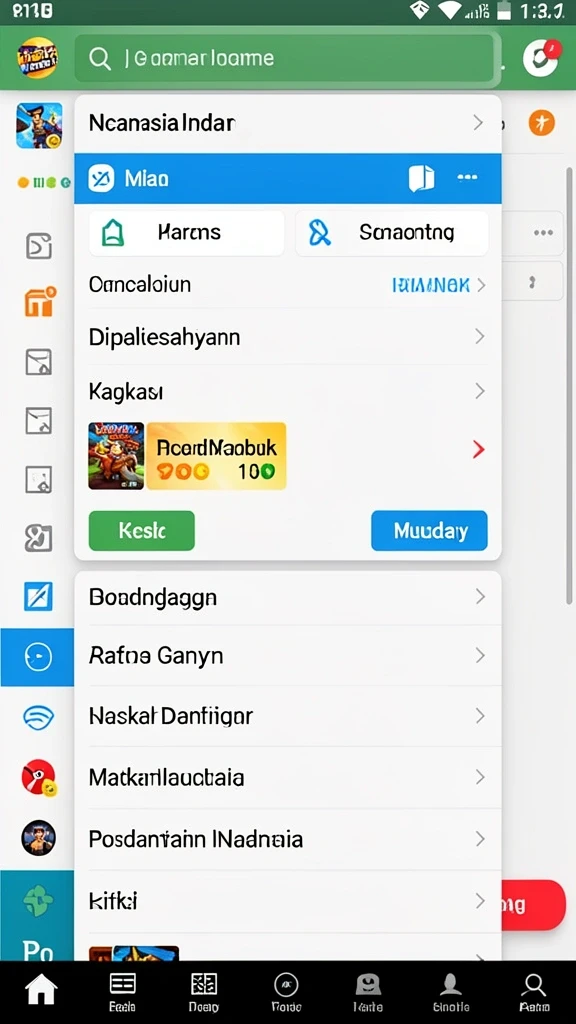Focus the green search field
This screenshot has height=1024, width=576.
(x=285, y=58)
